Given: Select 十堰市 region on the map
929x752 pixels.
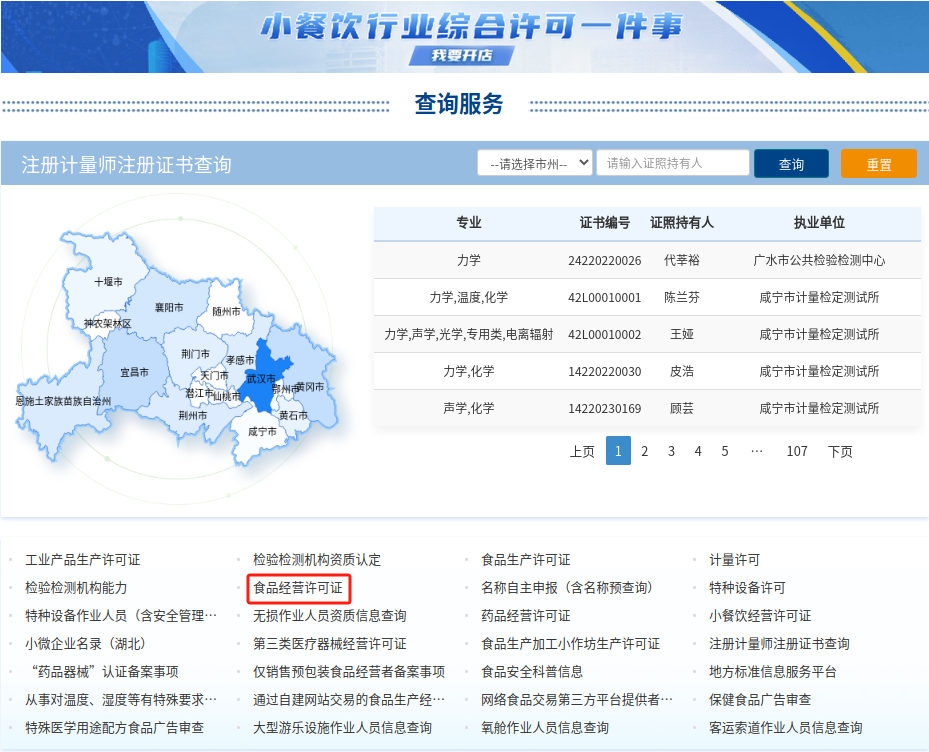Looking at the screenshot, I should pyautogui.click(x=108, y=281).
